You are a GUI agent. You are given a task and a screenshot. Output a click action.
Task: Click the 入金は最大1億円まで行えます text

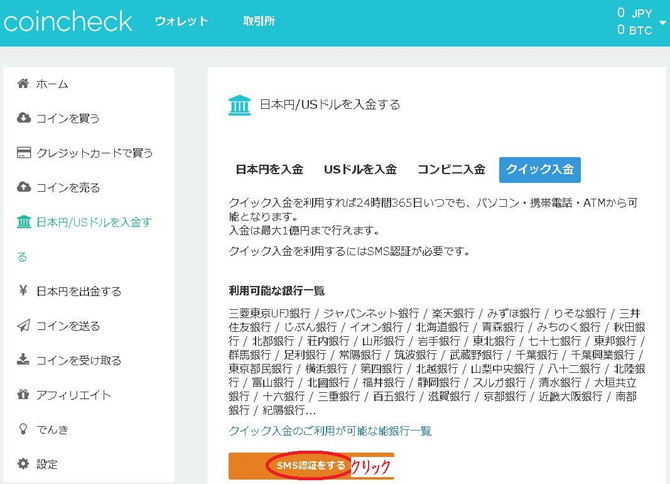click(305, 231)
